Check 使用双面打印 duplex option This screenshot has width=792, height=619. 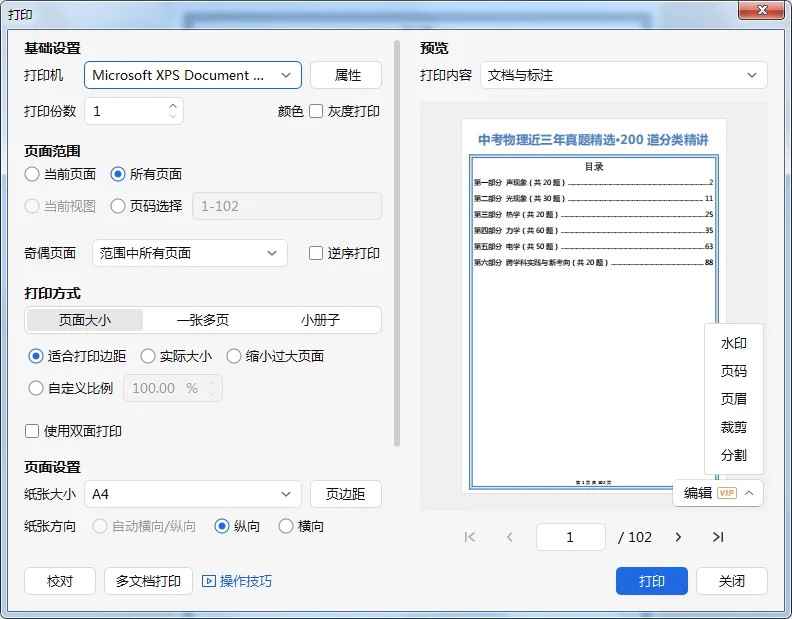(x=32, y=431)
